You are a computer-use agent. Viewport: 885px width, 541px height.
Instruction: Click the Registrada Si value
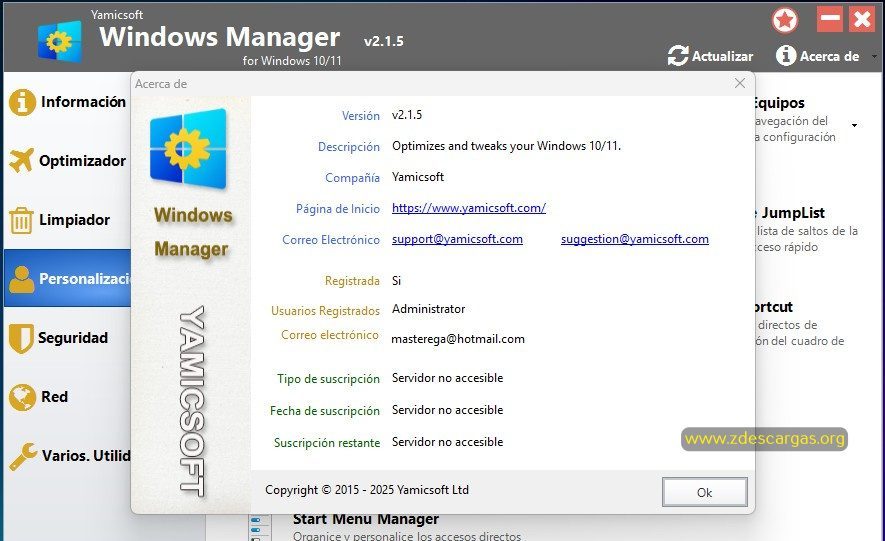396,280
